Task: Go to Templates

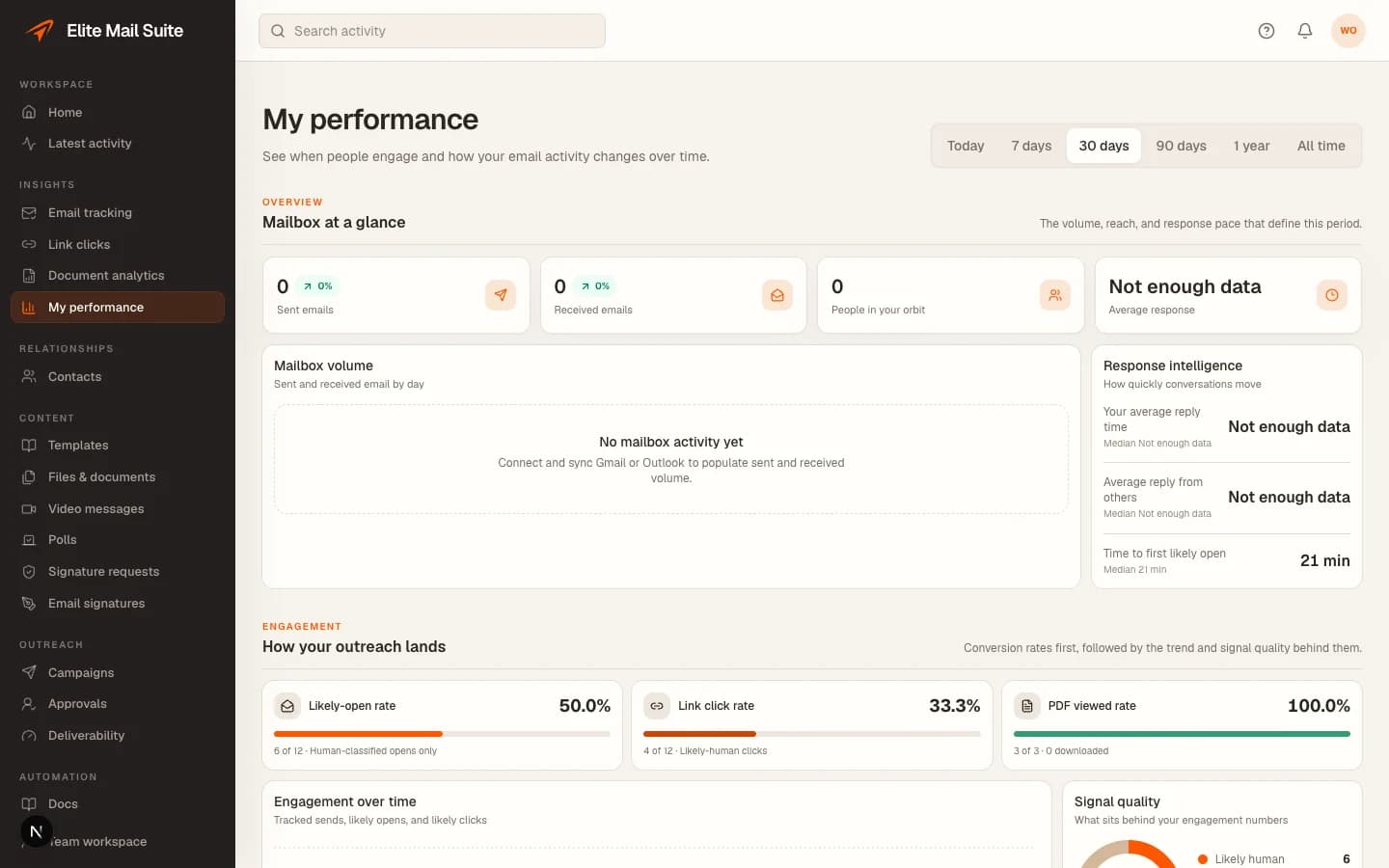Action: tap(118, 446)
